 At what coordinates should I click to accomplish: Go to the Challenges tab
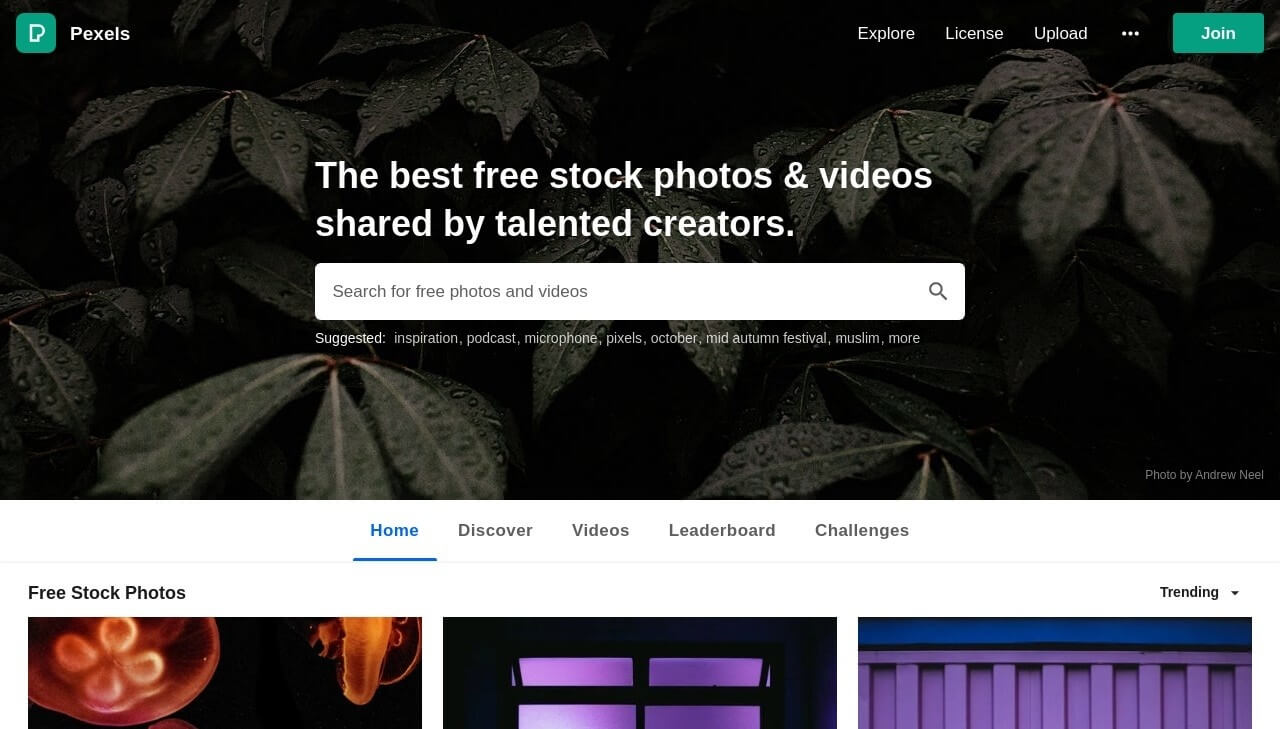click(x=862, y=530)
